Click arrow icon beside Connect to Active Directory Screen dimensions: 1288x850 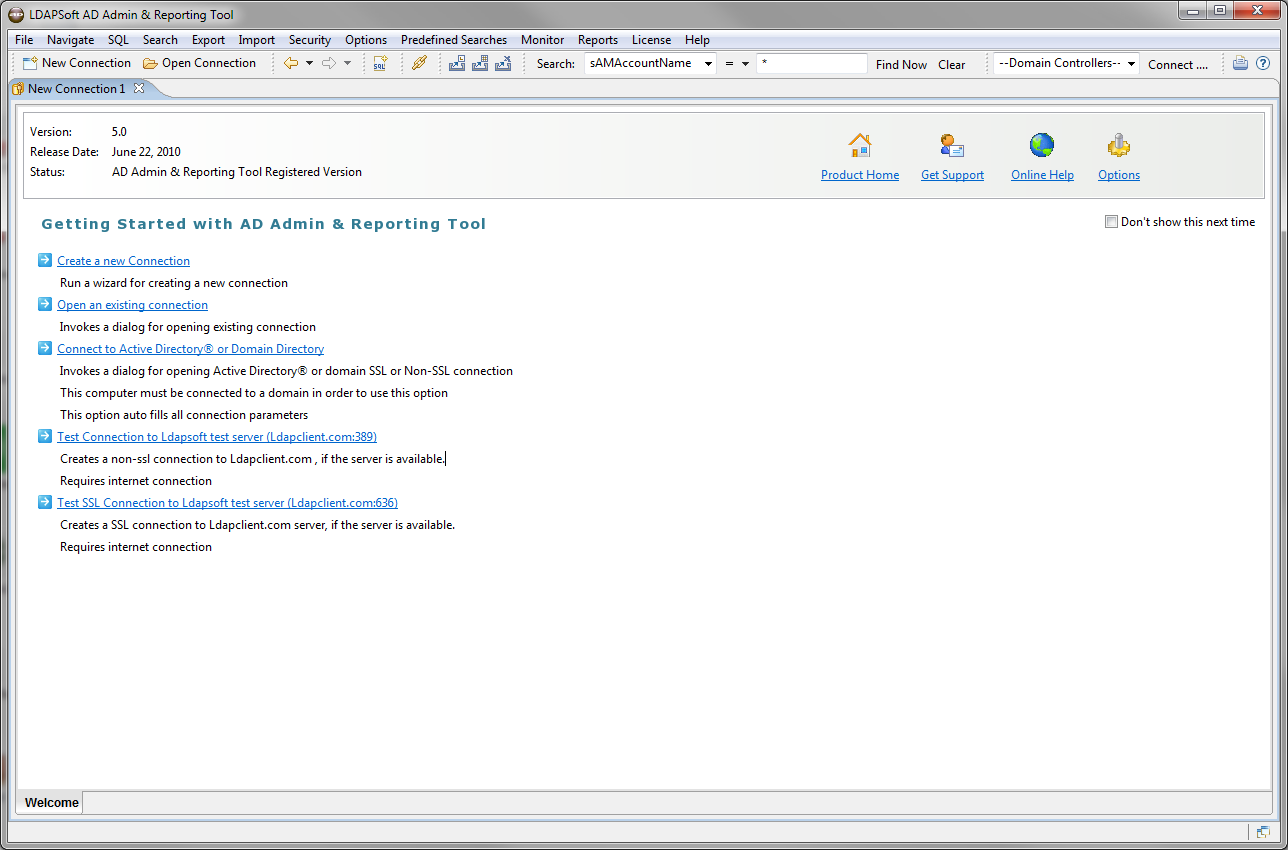click(45, 348)
